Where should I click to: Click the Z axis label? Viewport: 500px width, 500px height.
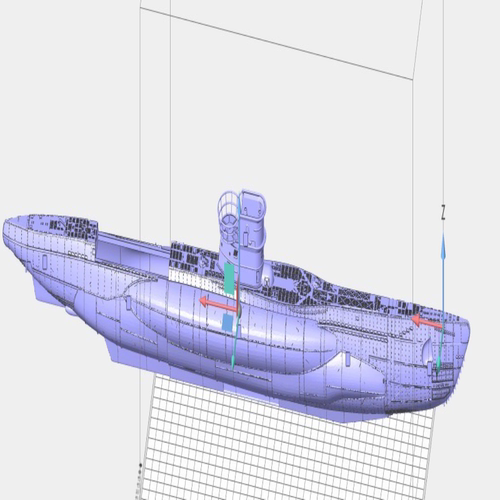click(x=443, y=212)
